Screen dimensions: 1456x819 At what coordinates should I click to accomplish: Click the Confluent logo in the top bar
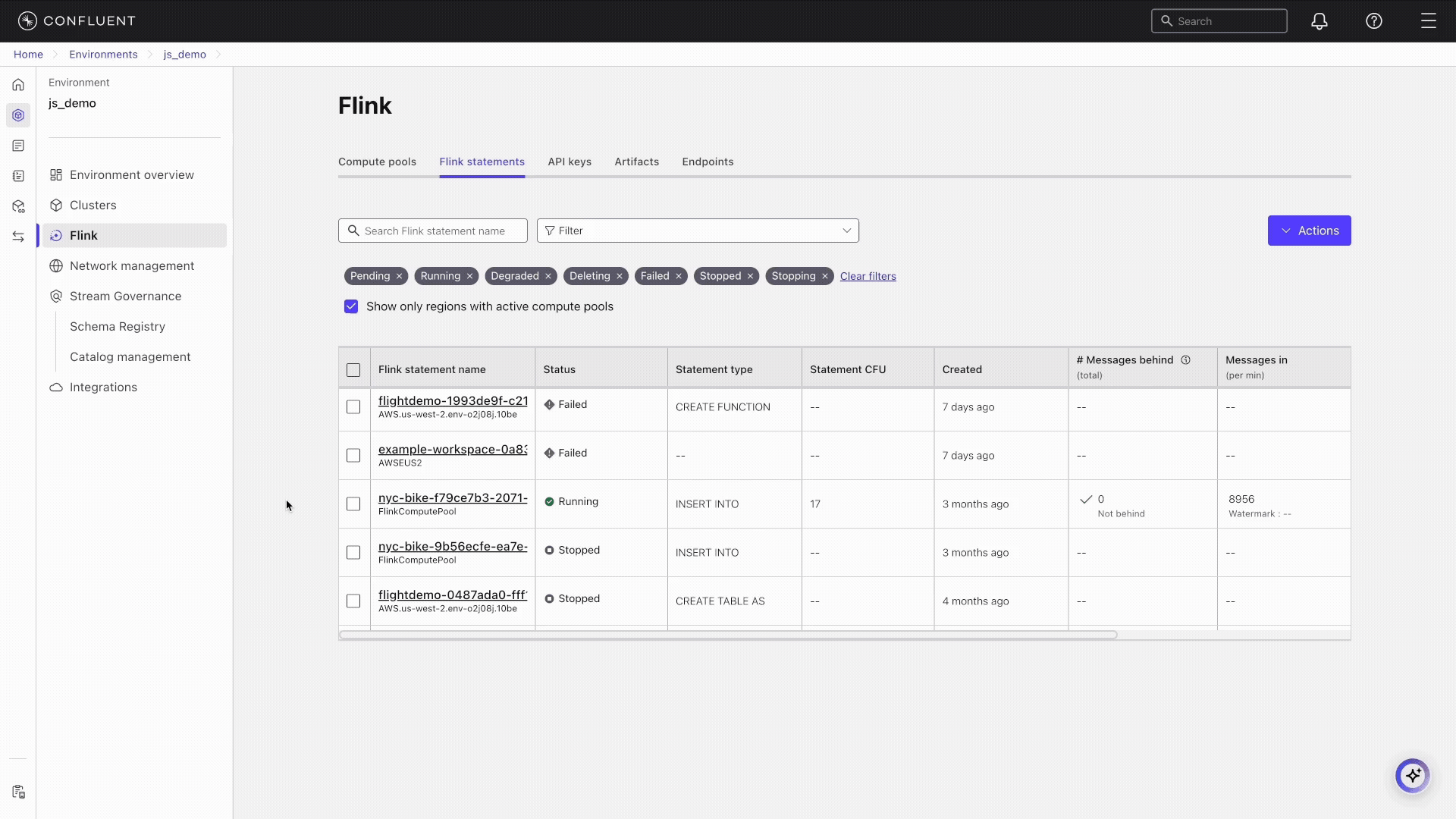point(76,20)
